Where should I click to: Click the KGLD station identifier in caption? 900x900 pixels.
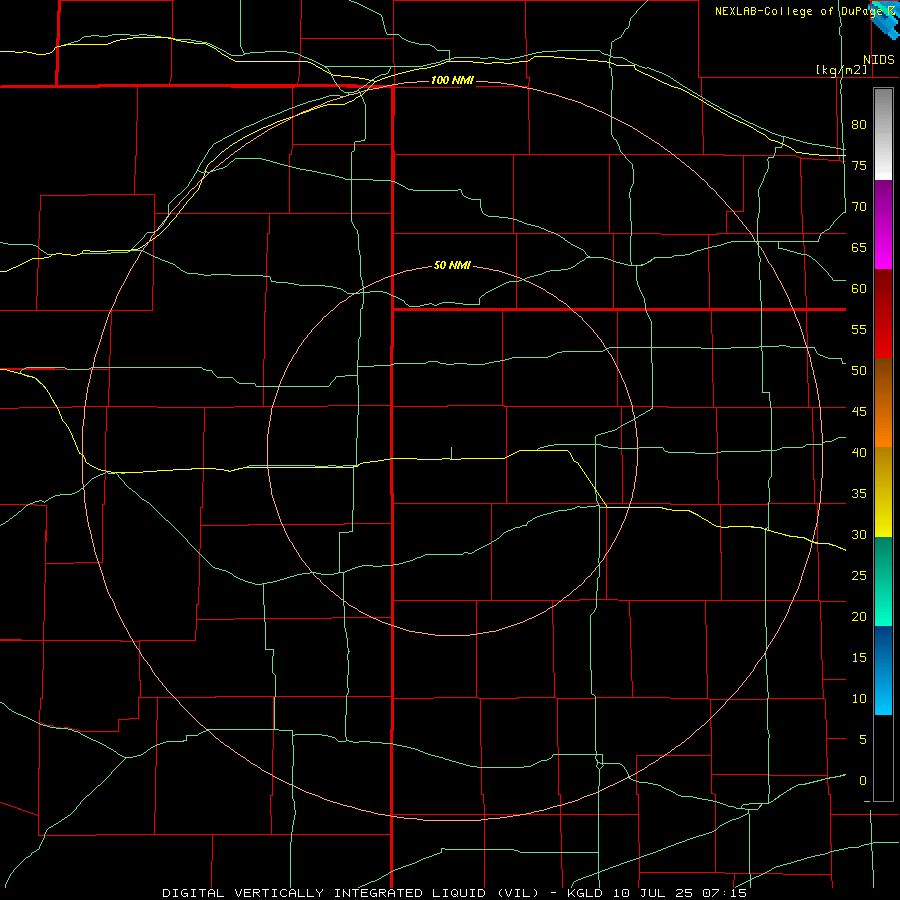click(585, 894)
